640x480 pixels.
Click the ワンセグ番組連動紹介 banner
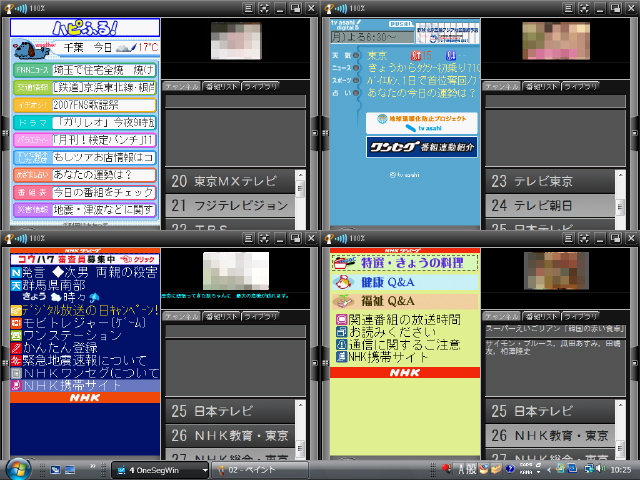(422, 147)
